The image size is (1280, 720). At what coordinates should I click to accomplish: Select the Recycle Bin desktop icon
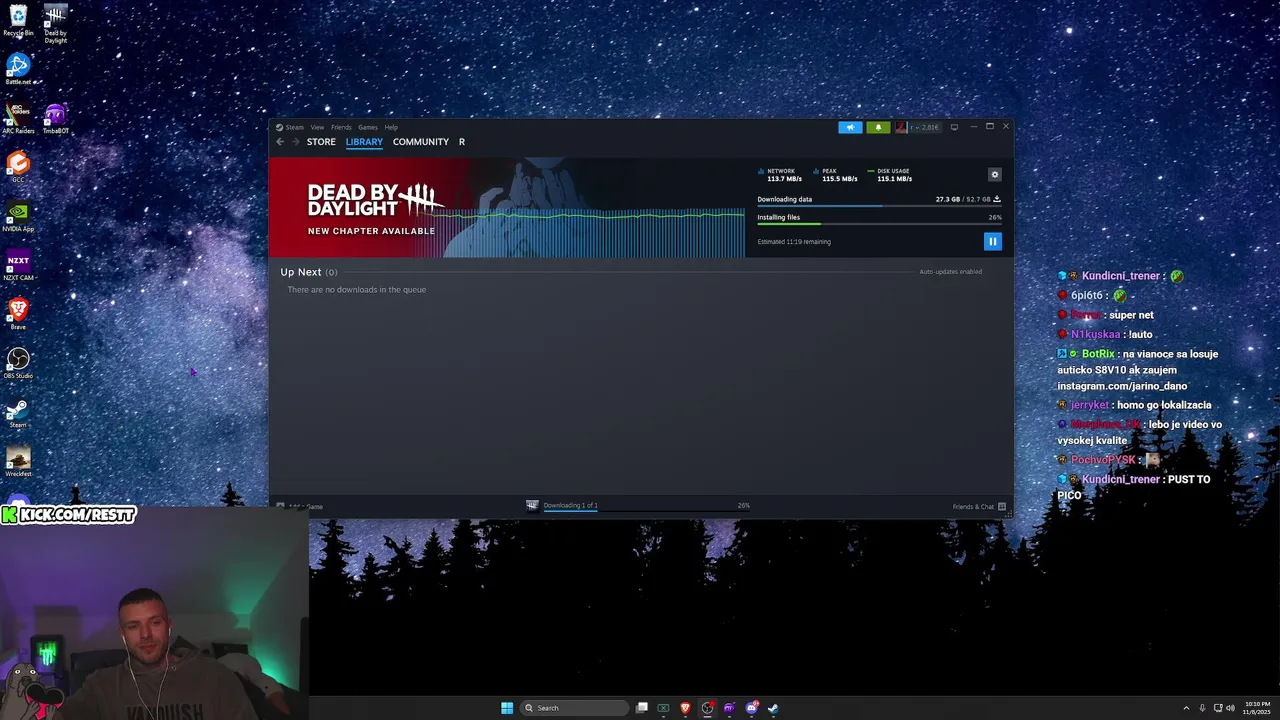18,21
